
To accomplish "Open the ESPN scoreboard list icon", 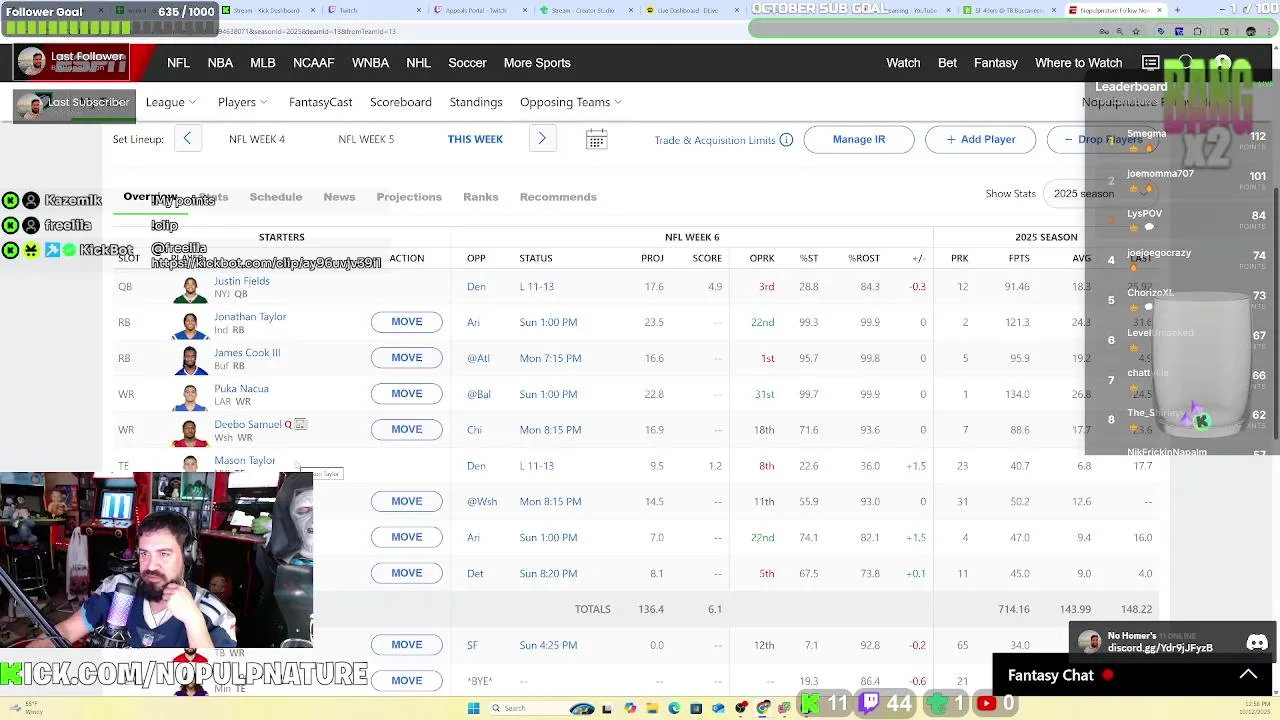I will tap(1151, 63).
